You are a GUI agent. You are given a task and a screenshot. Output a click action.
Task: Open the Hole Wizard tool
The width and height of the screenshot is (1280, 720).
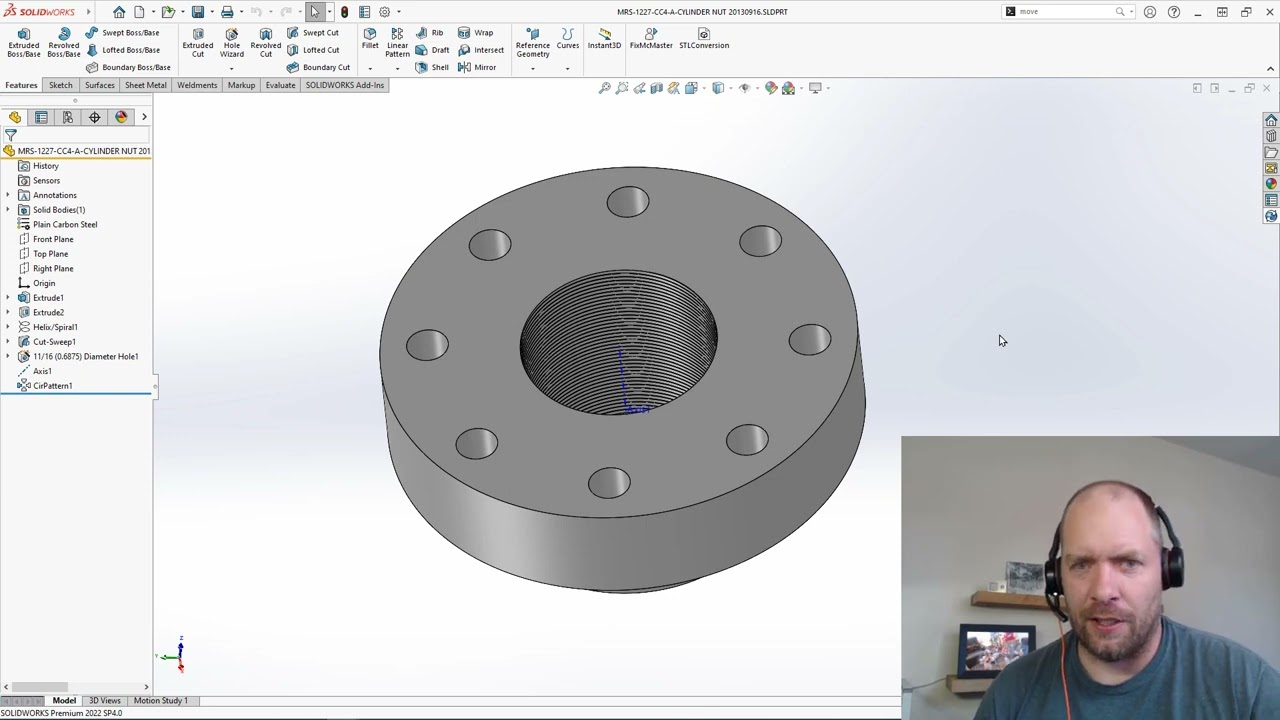click(x=231, y=43)
